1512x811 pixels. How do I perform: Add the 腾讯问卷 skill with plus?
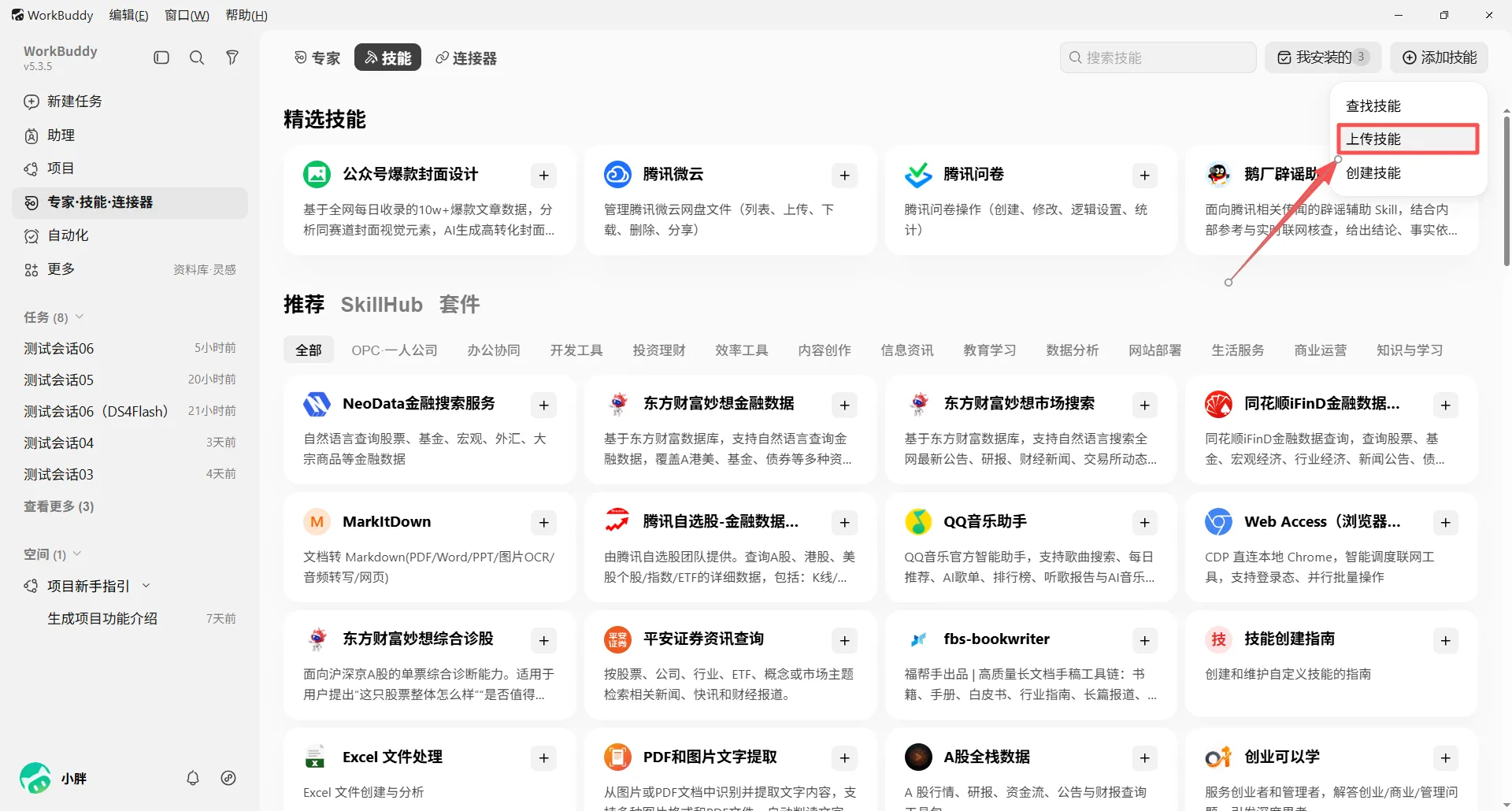[x=1145, y=176]
